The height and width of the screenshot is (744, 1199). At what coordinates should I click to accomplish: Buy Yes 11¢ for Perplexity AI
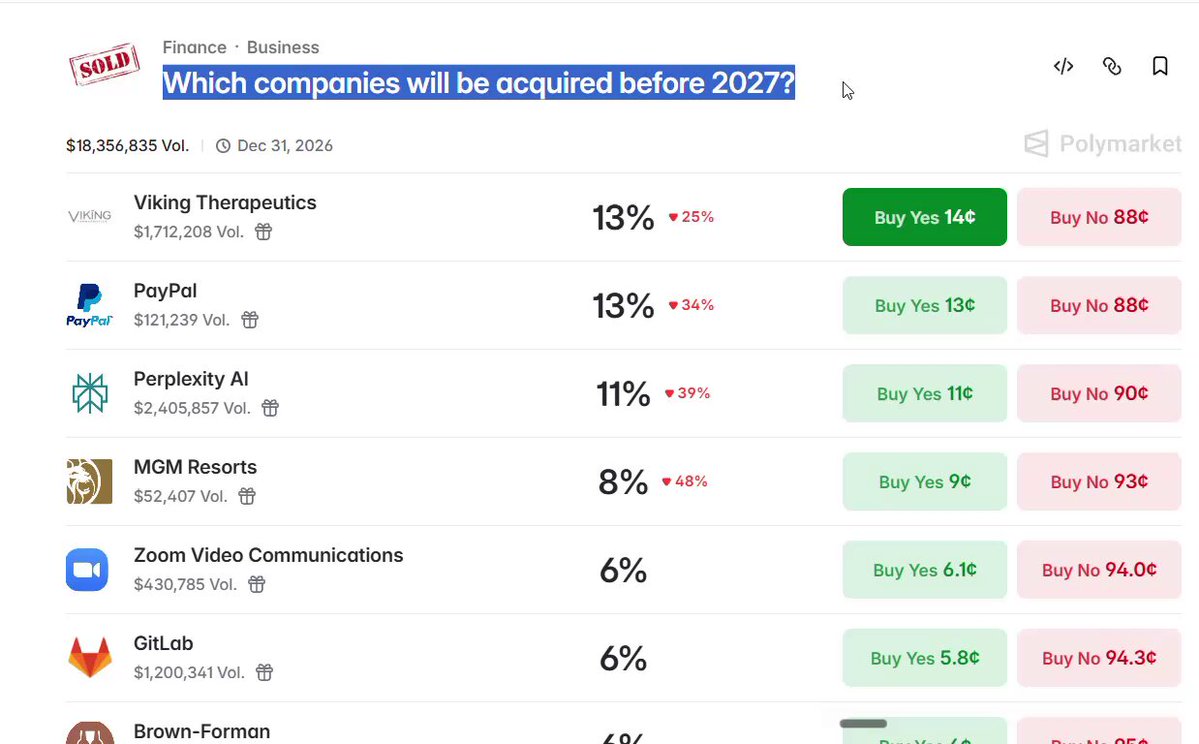(924, 394)
